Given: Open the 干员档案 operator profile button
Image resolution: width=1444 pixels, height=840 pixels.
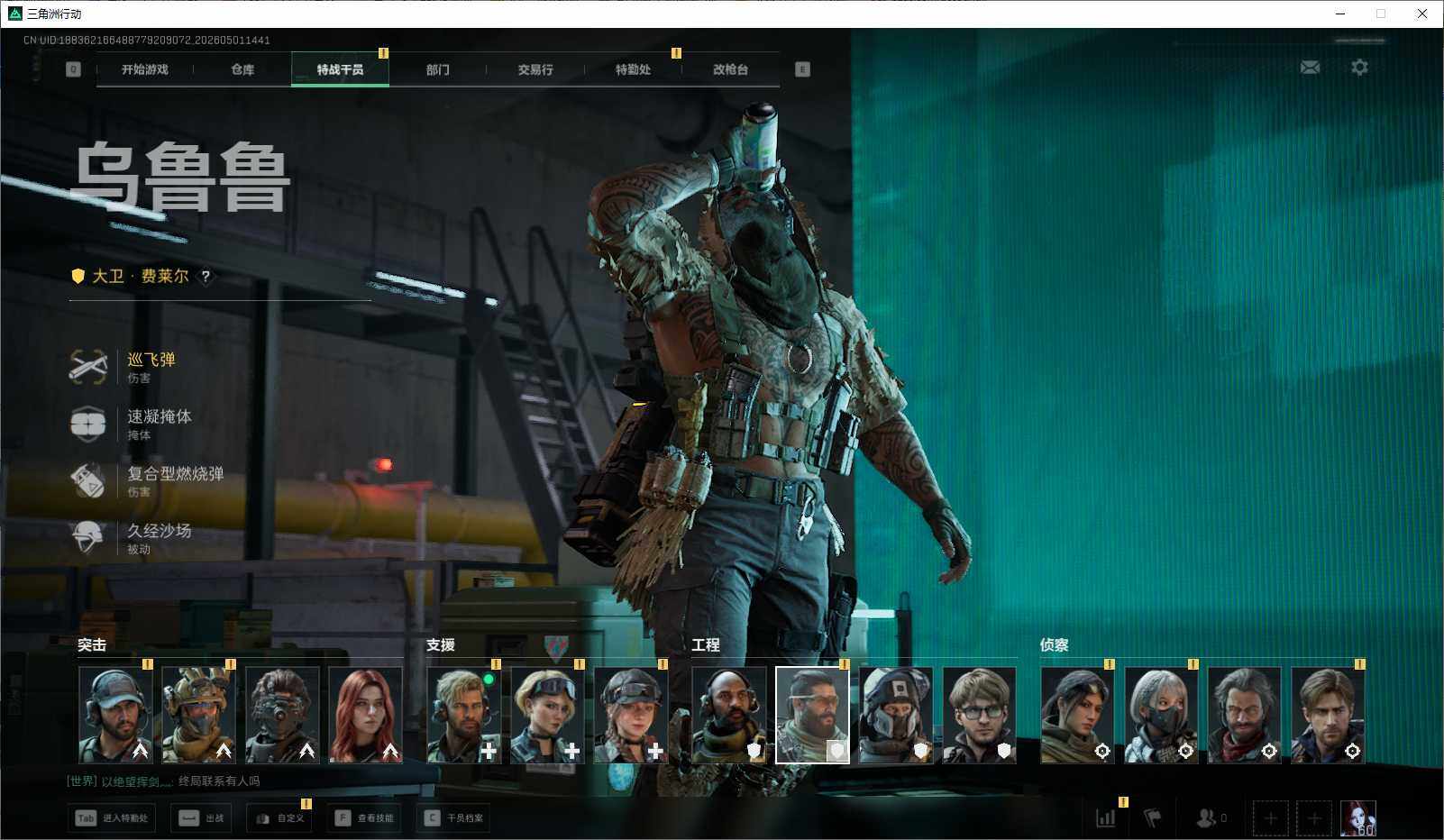Looking at the screenshot, I should click(x=453, y=818).
